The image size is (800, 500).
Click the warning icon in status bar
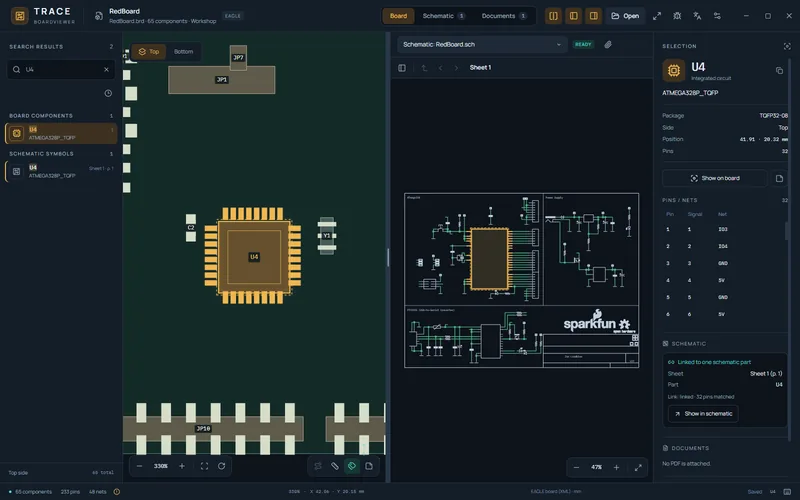click(x=117, y=492)
